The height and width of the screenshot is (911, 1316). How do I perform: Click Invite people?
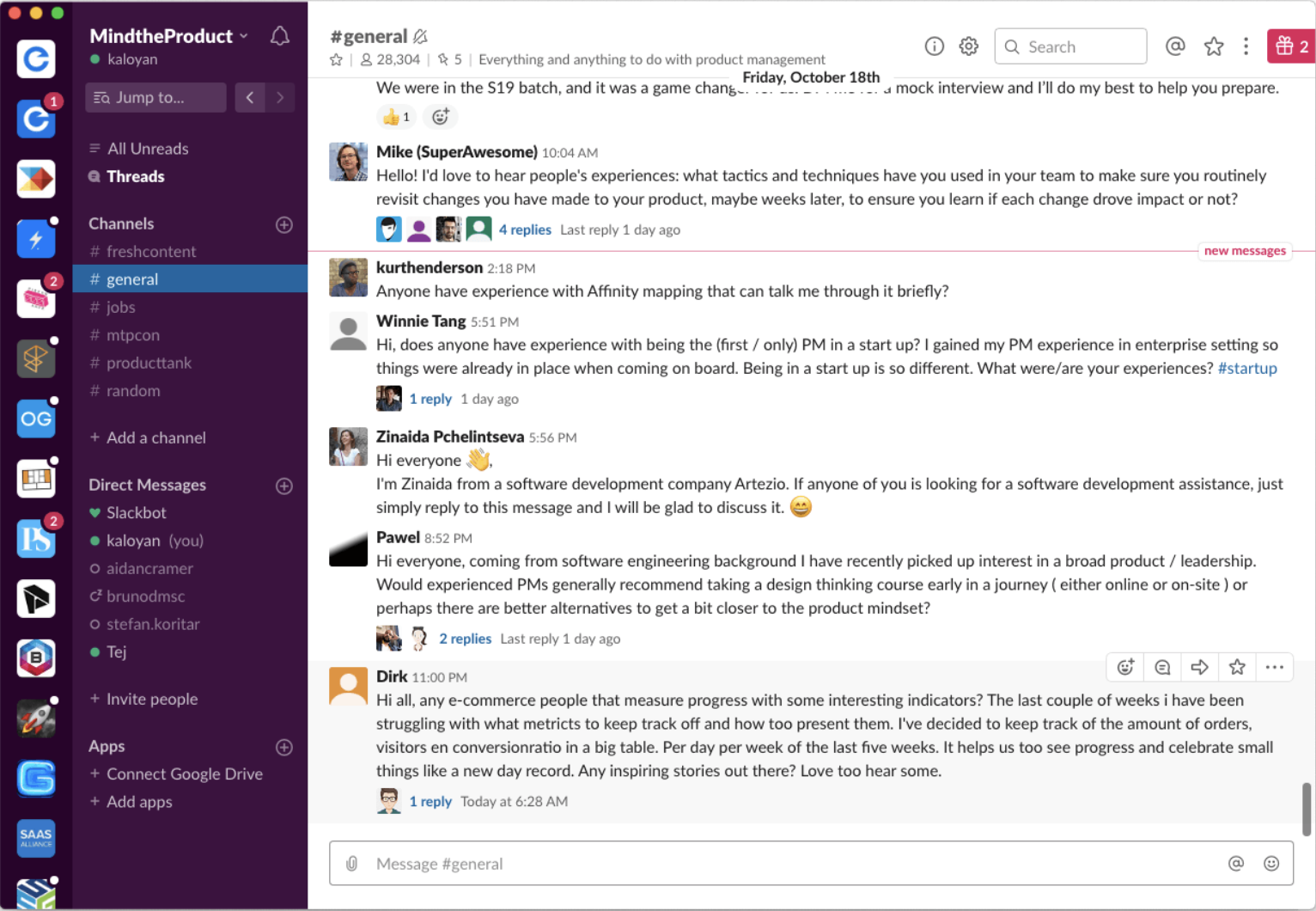(x=143, y=699)
